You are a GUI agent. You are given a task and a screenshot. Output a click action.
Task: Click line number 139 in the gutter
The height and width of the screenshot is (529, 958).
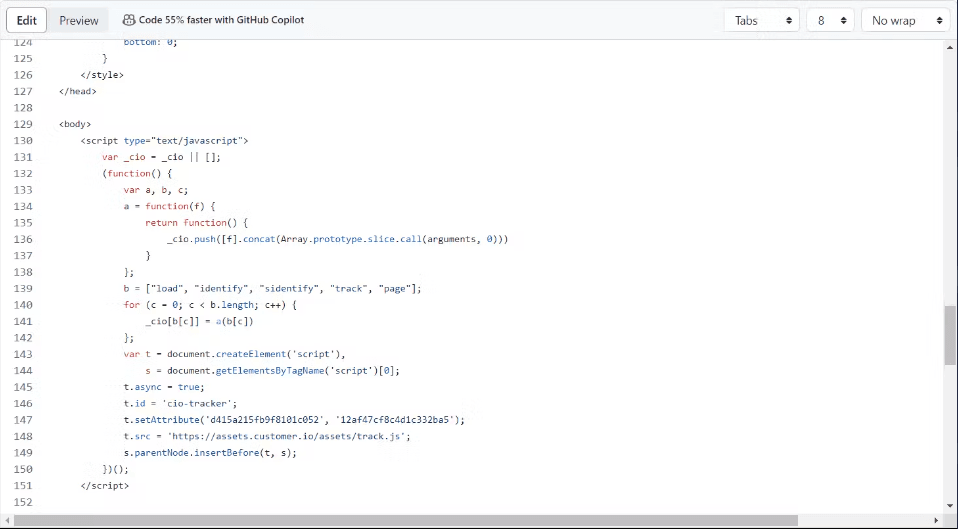click(23, 288)
